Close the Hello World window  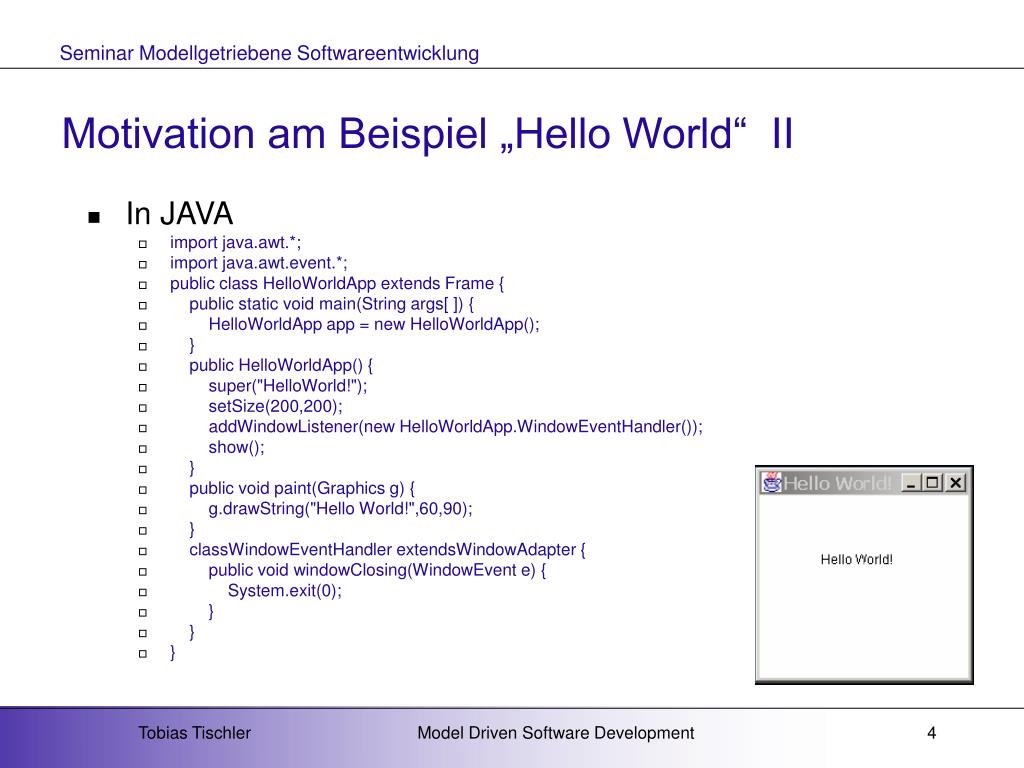coord(955,483)
